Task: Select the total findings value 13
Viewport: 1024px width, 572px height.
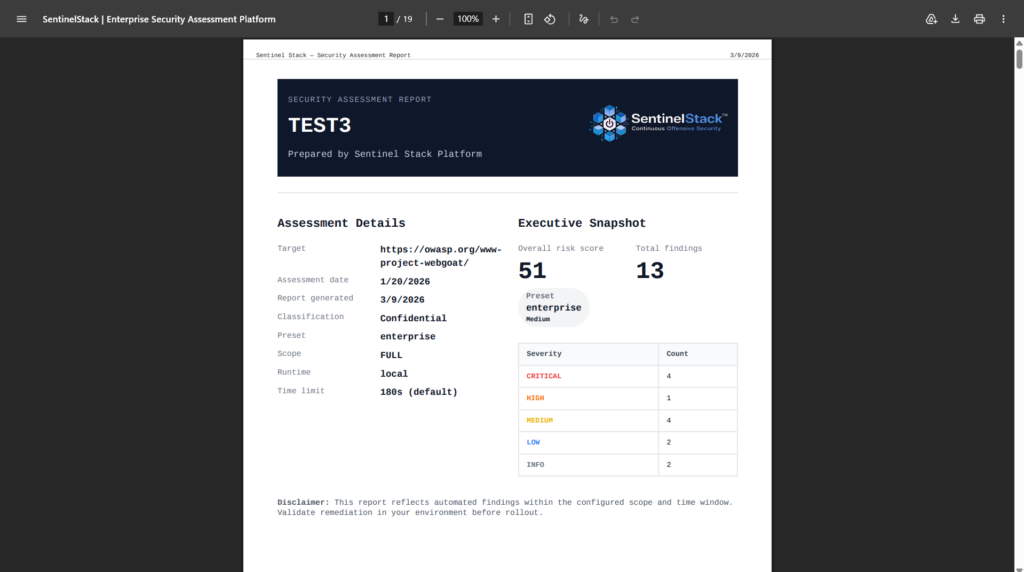Action: 650,270
